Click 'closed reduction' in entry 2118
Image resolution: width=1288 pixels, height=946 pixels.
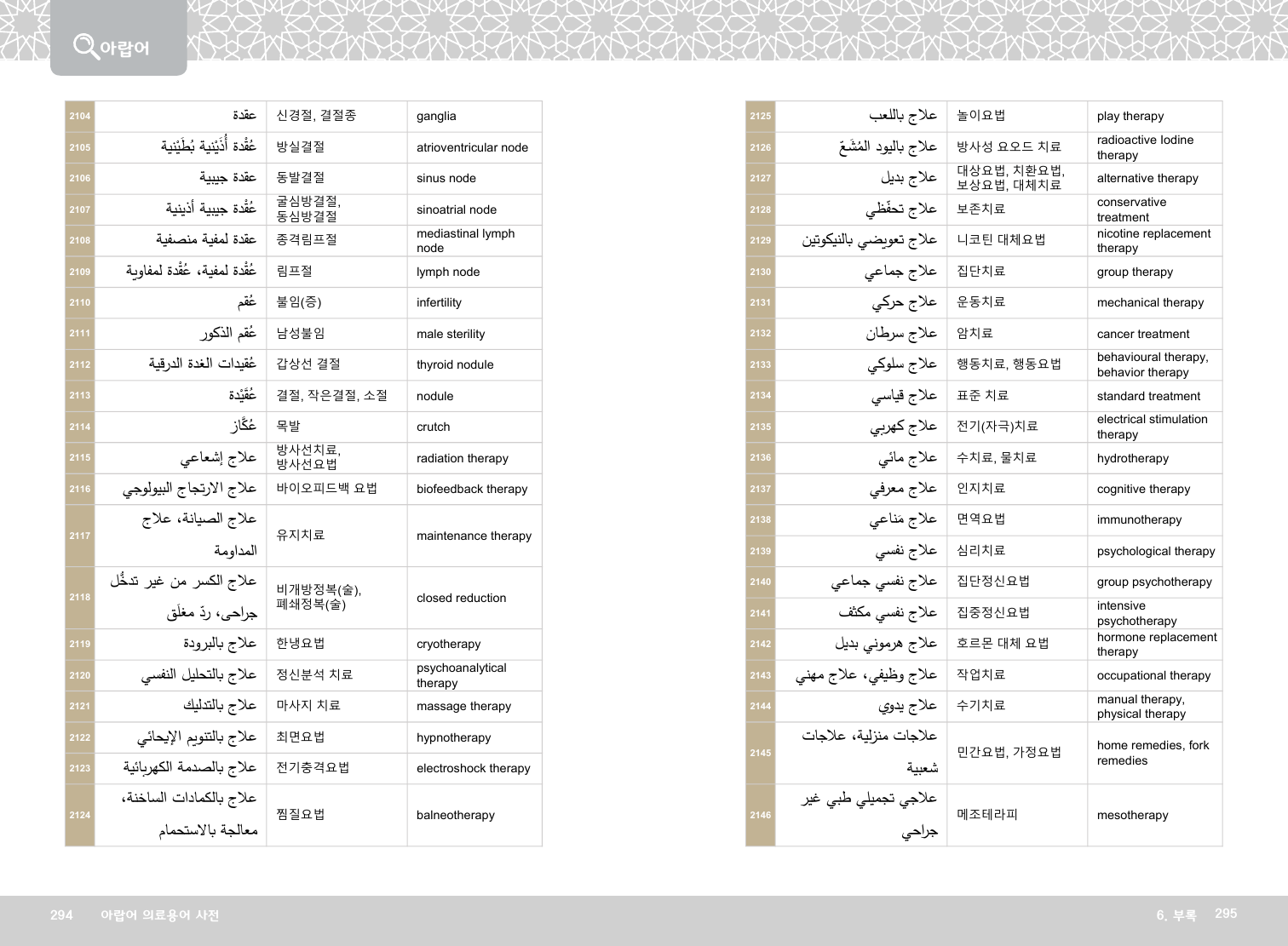461,598
